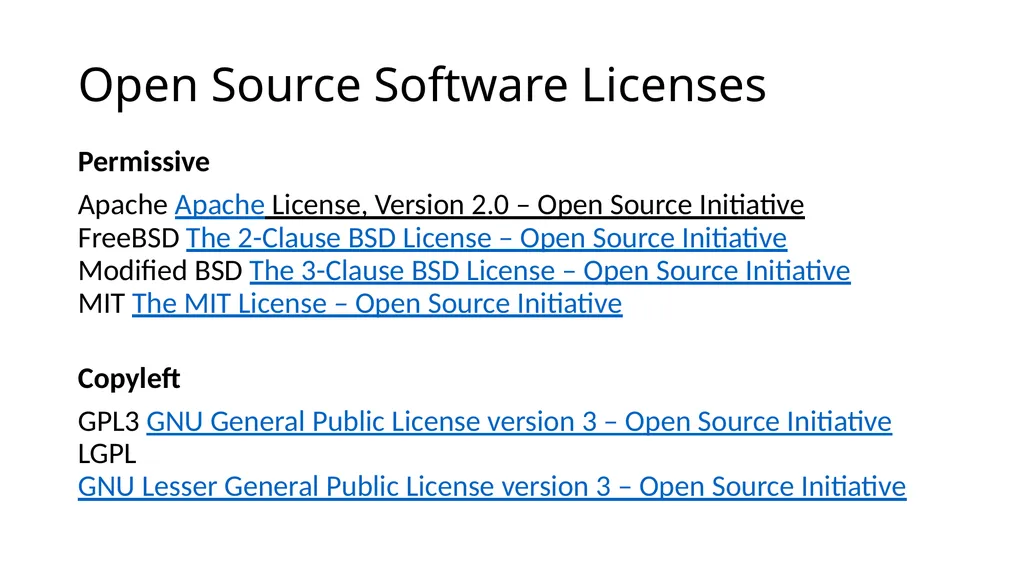Open the blue Apache hyperlink

pyautogui.click(x=219, y=205)
